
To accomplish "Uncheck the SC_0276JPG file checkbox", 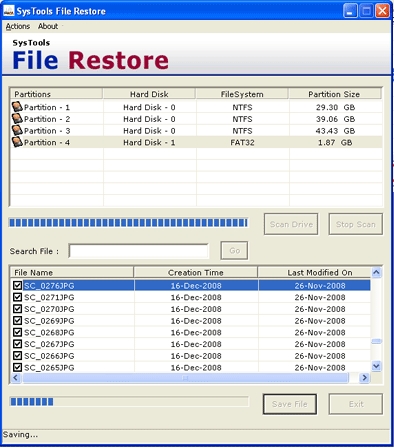I will pyautogui.click(x=17, y=285).
